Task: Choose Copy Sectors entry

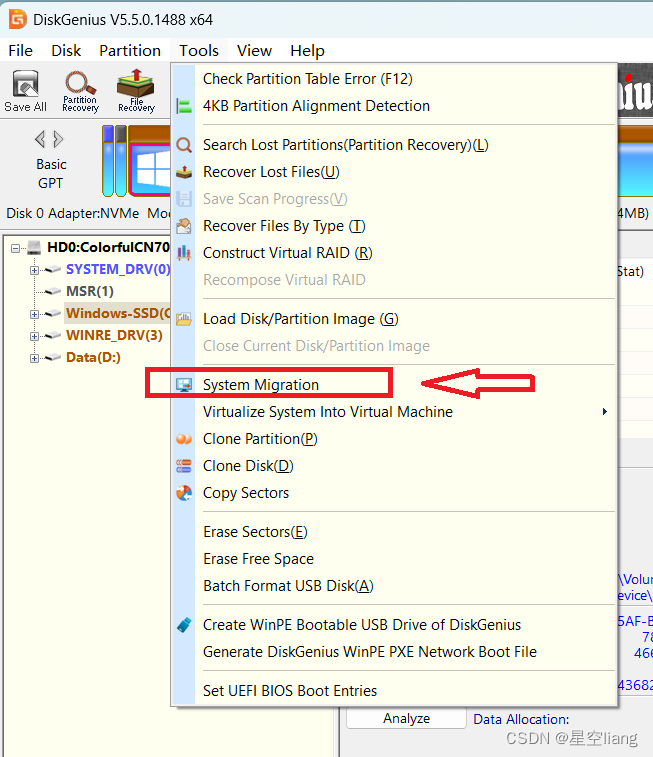Action: coord(394,493)
